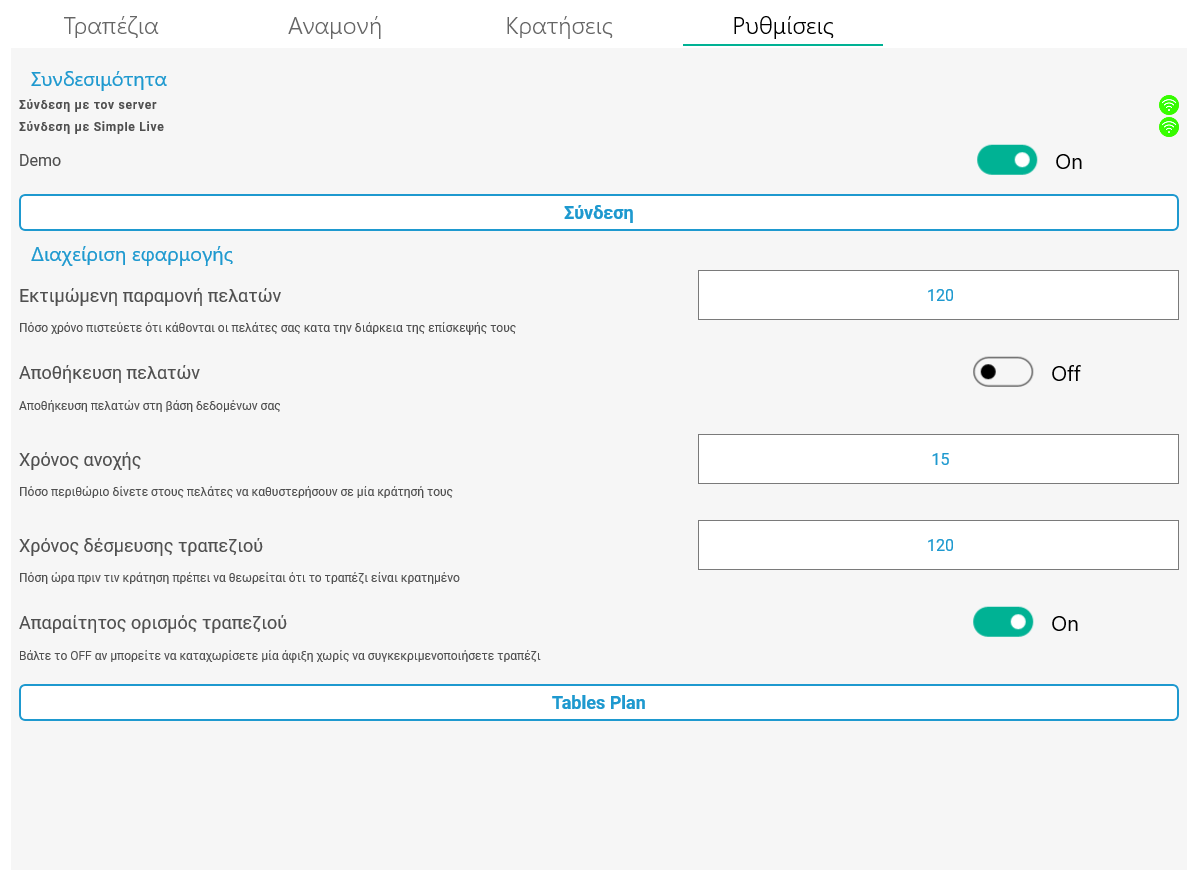Disable the Απαραίτητος ορισμός τραπεζιού switch
The image size is (1197, 870).
pos(1003,622)
